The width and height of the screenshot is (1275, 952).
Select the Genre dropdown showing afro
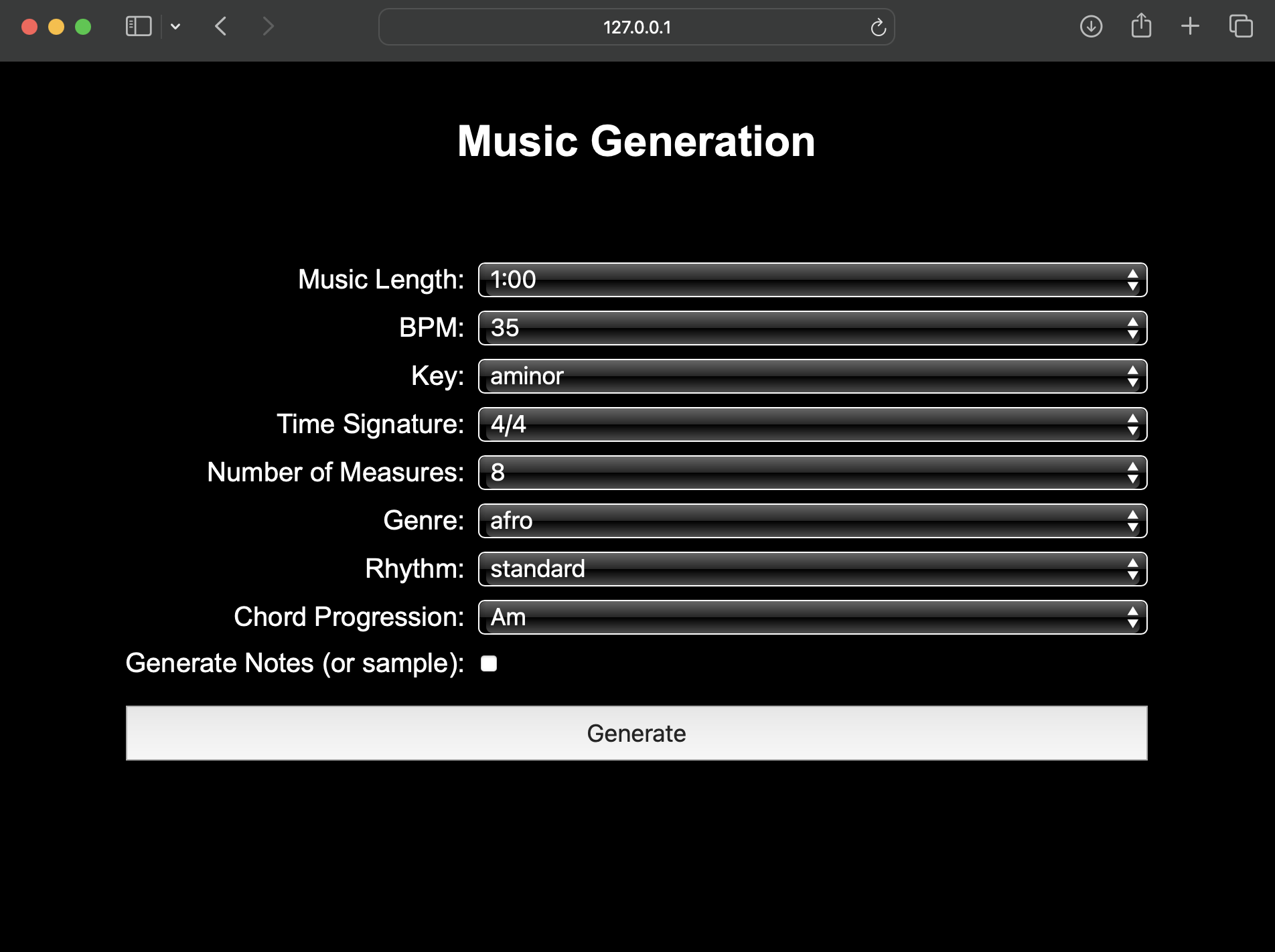[812, 521]
